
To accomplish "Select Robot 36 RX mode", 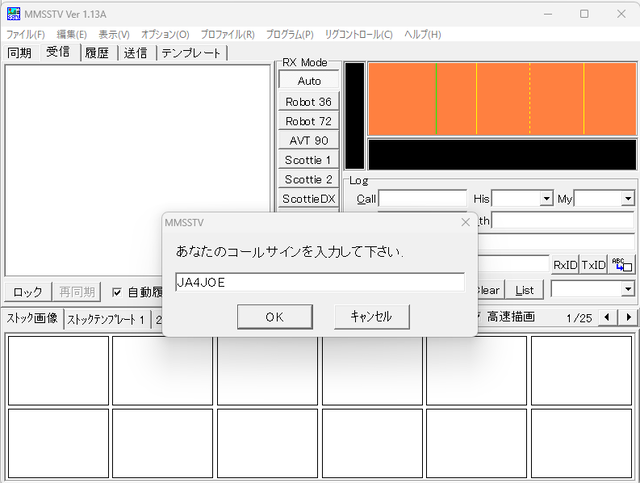I will (x=309, y=102).
